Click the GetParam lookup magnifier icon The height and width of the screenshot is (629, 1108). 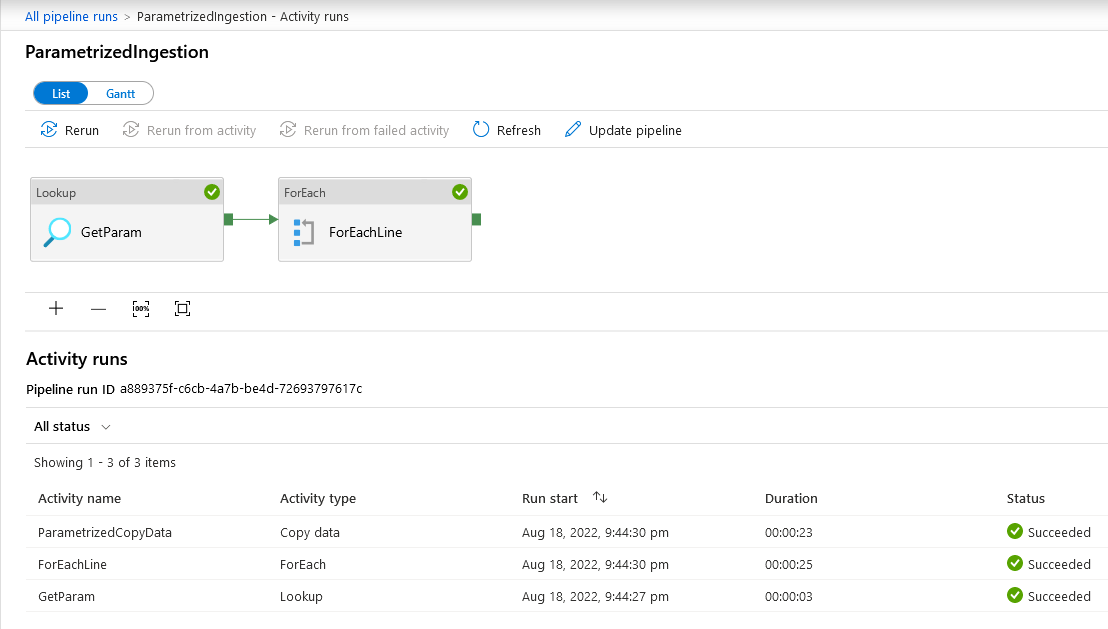click(x=57, y=232)
